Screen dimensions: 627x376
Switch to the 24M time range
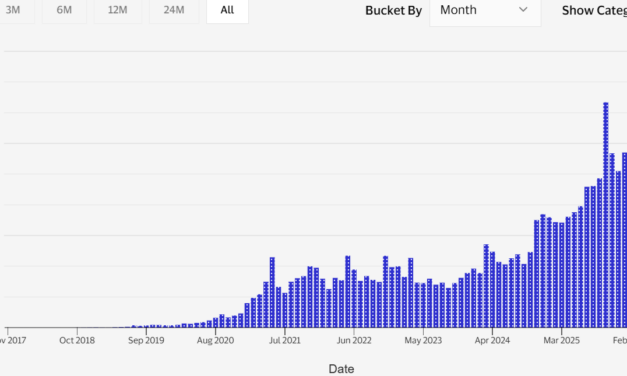click(174, 10)
